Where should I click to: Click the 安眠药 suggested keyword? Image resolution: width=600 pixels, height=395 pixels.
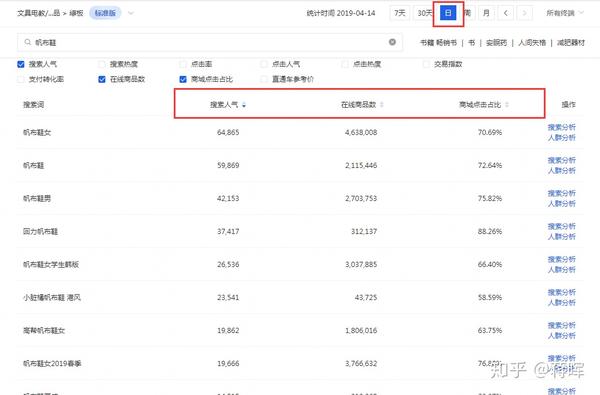point(496,42)
